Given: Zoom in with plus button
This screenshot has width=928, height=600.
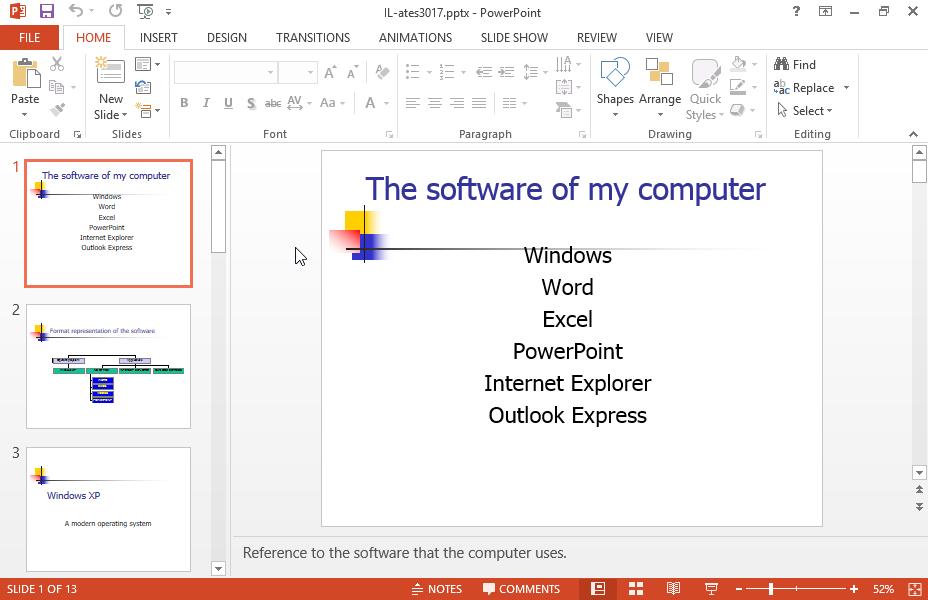Looking at the screenshot, I should coord(853,589).
